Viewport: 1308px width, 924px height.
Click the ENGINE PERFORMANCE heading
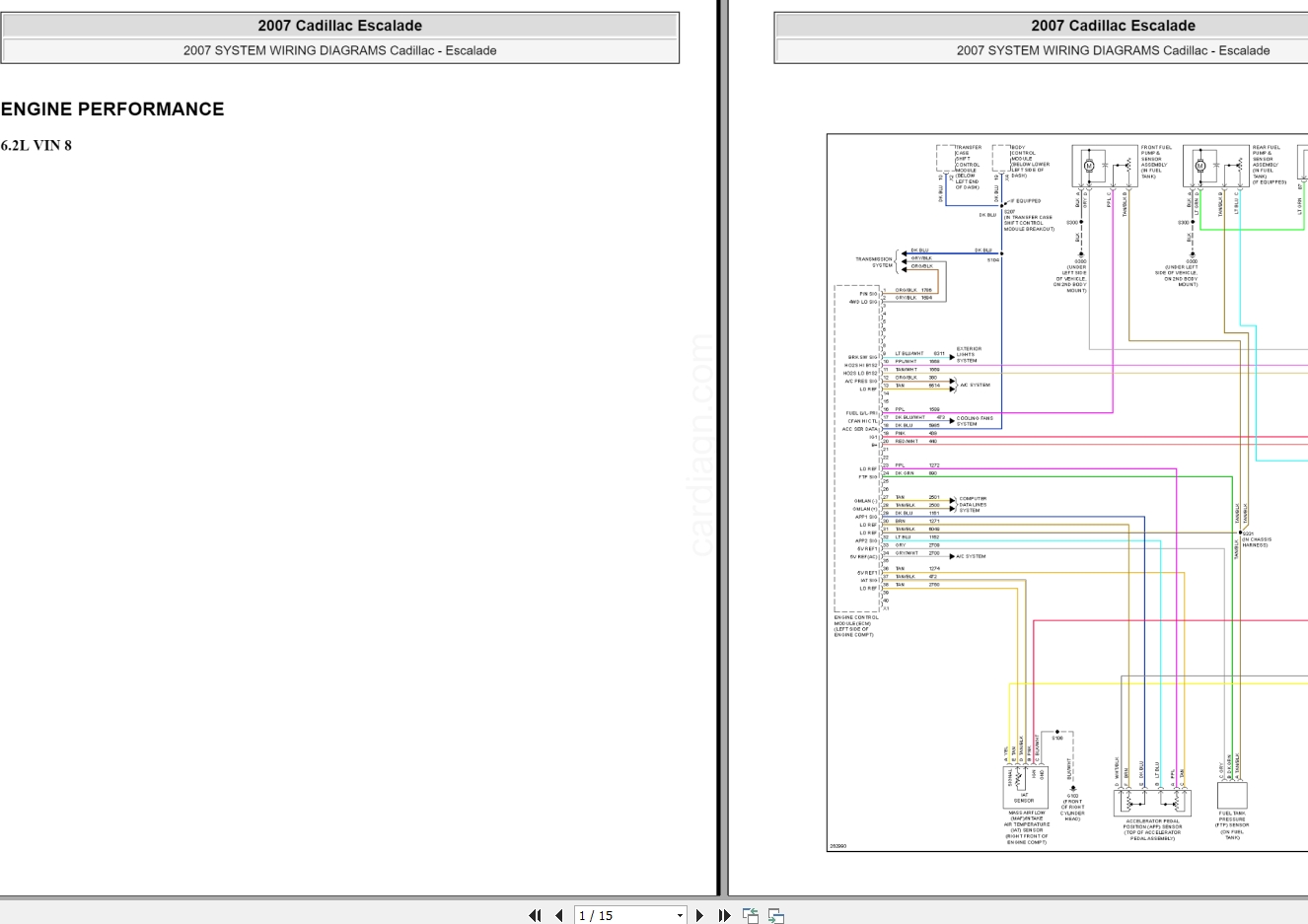tap(112, 109)
